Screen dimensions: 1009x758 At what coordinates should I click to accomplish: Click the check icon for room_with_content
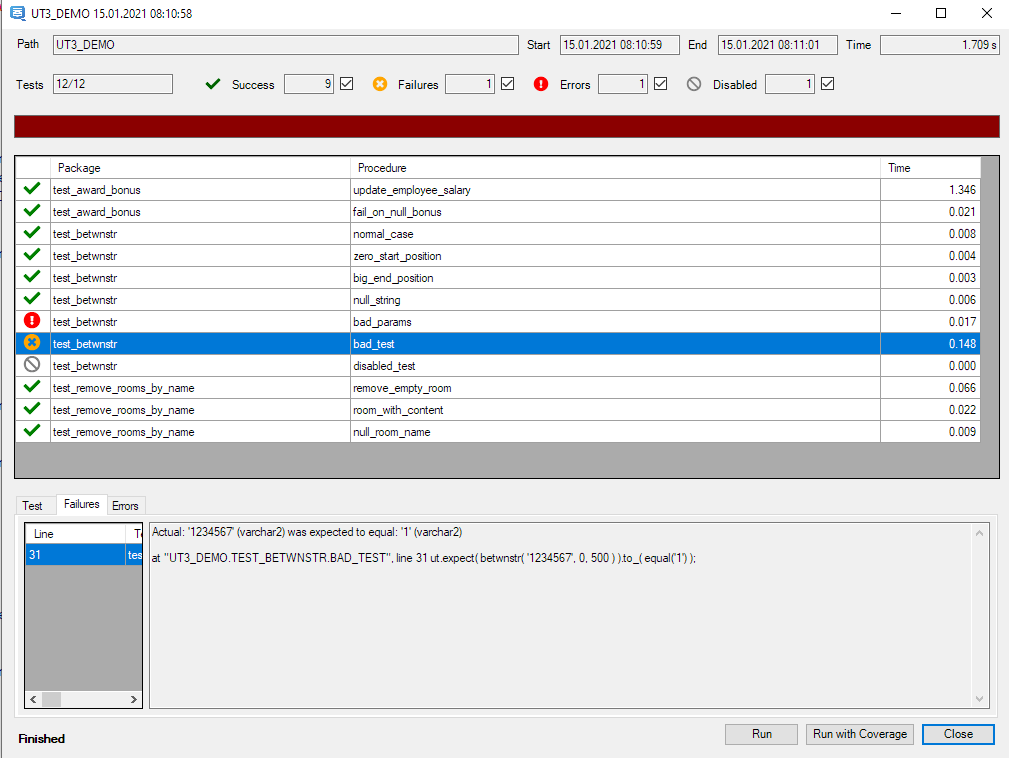pyautogui.click(x=32, y=408)
